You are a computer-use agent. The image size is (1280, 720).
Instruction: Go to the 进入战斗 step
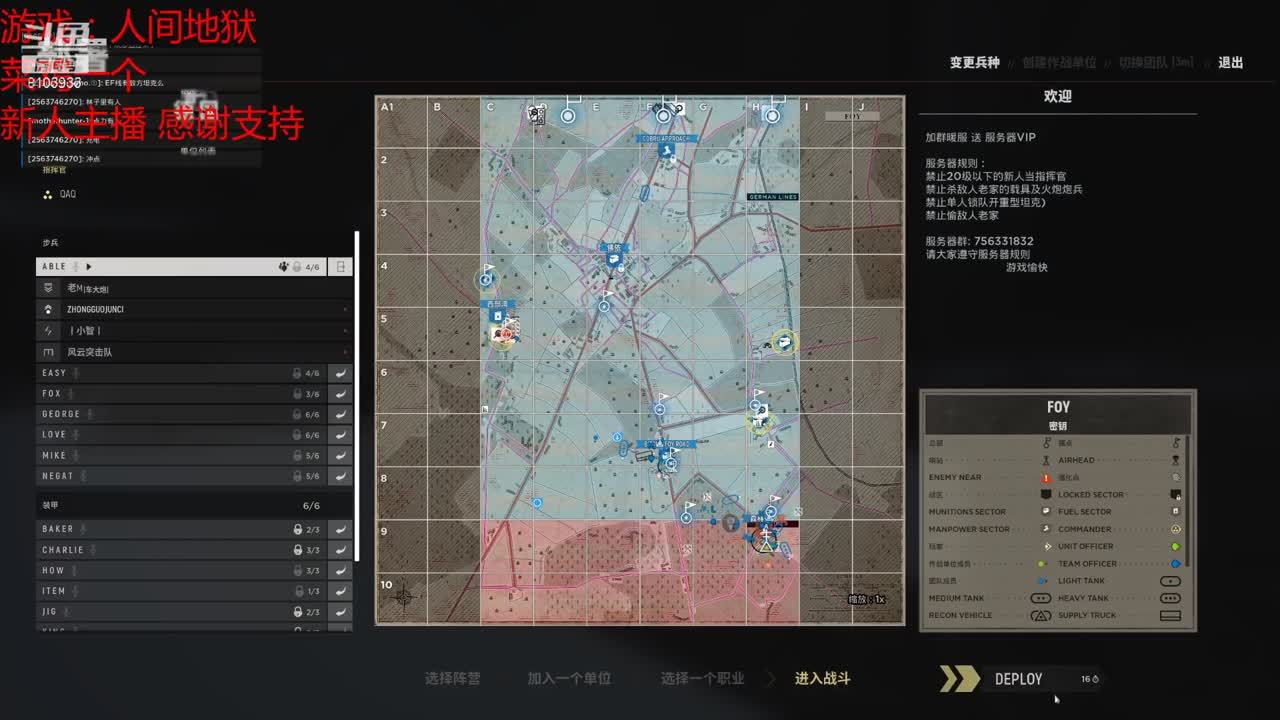click(823, 678)
